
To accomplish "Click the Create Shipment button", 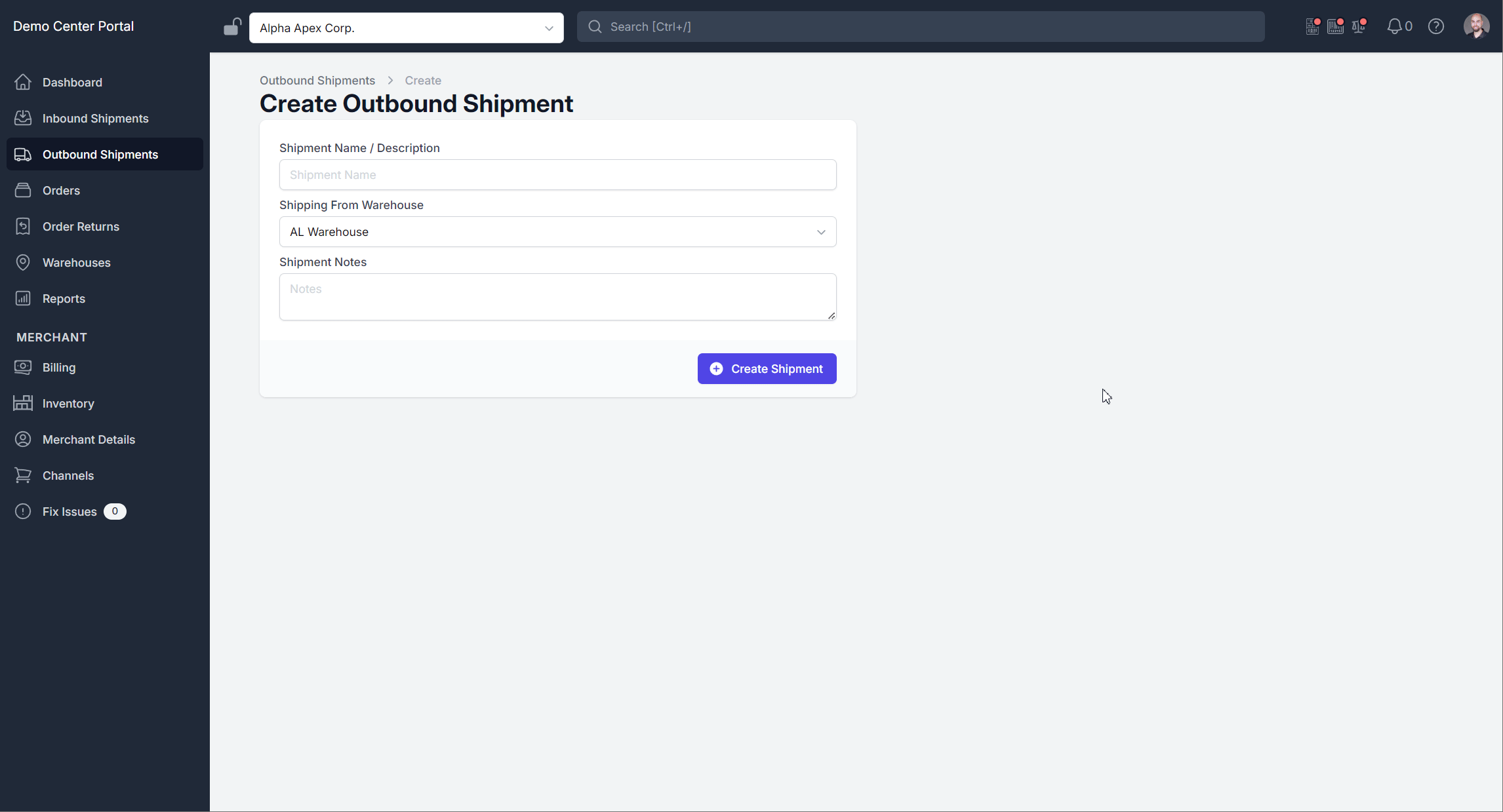I will click(x=767, y=368).
